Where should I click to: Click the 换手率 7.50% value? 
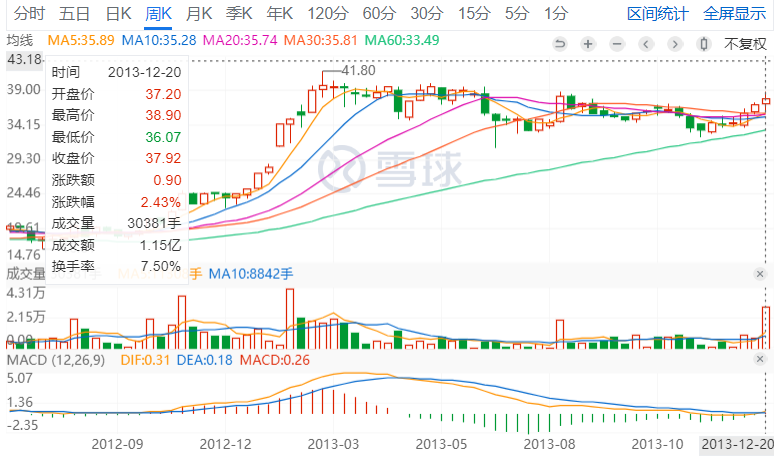161,267
